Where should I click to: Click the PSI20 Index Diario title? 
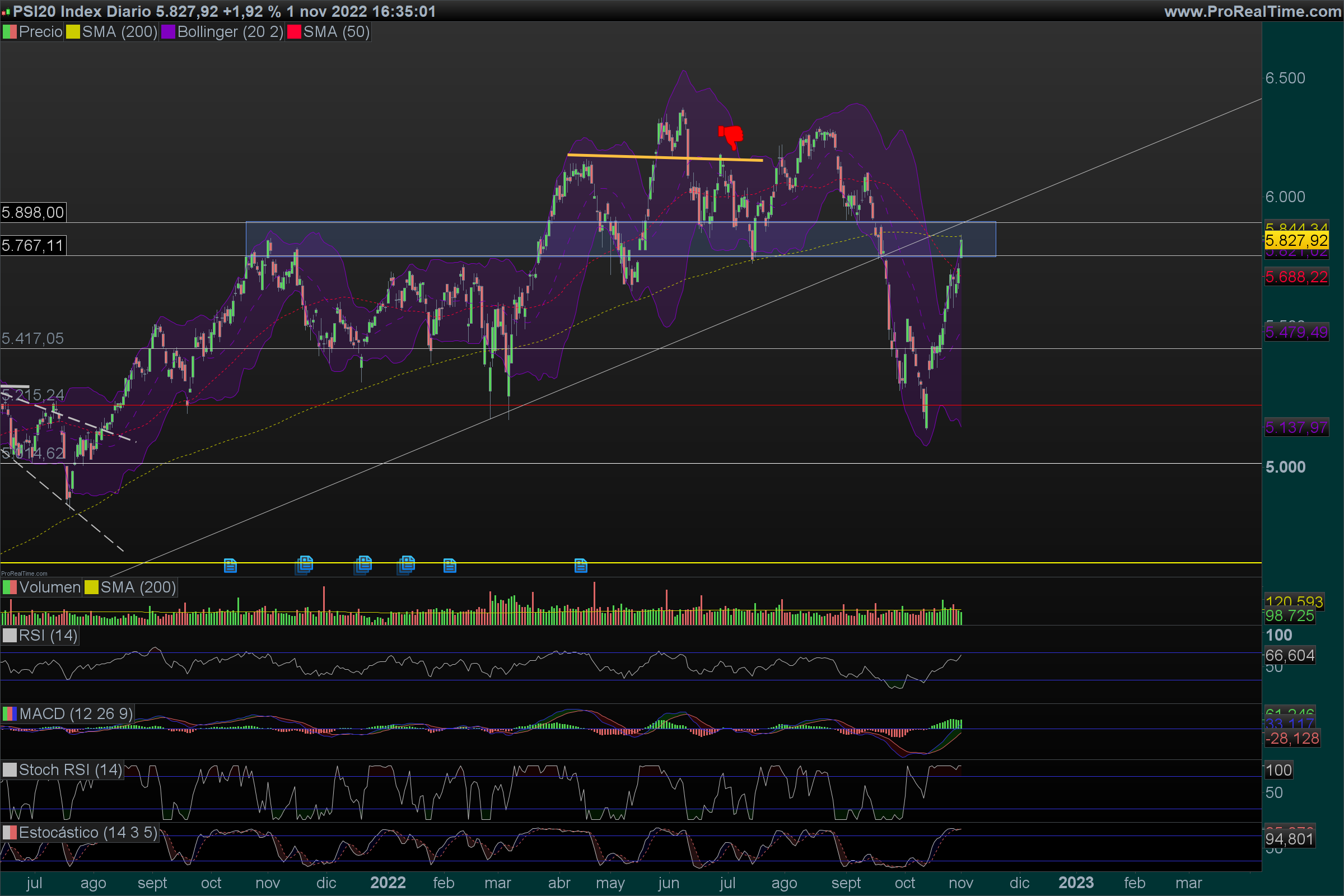pos(81,11)
